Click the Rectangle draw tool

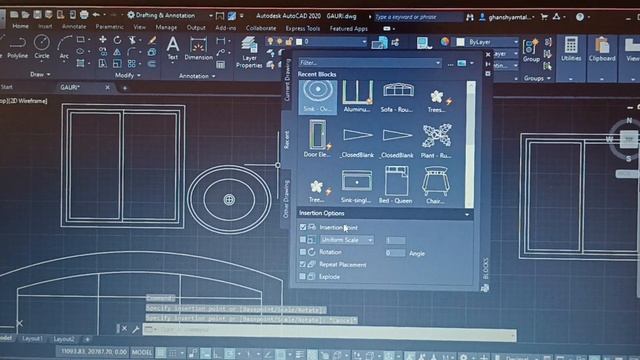click(81, 40)
